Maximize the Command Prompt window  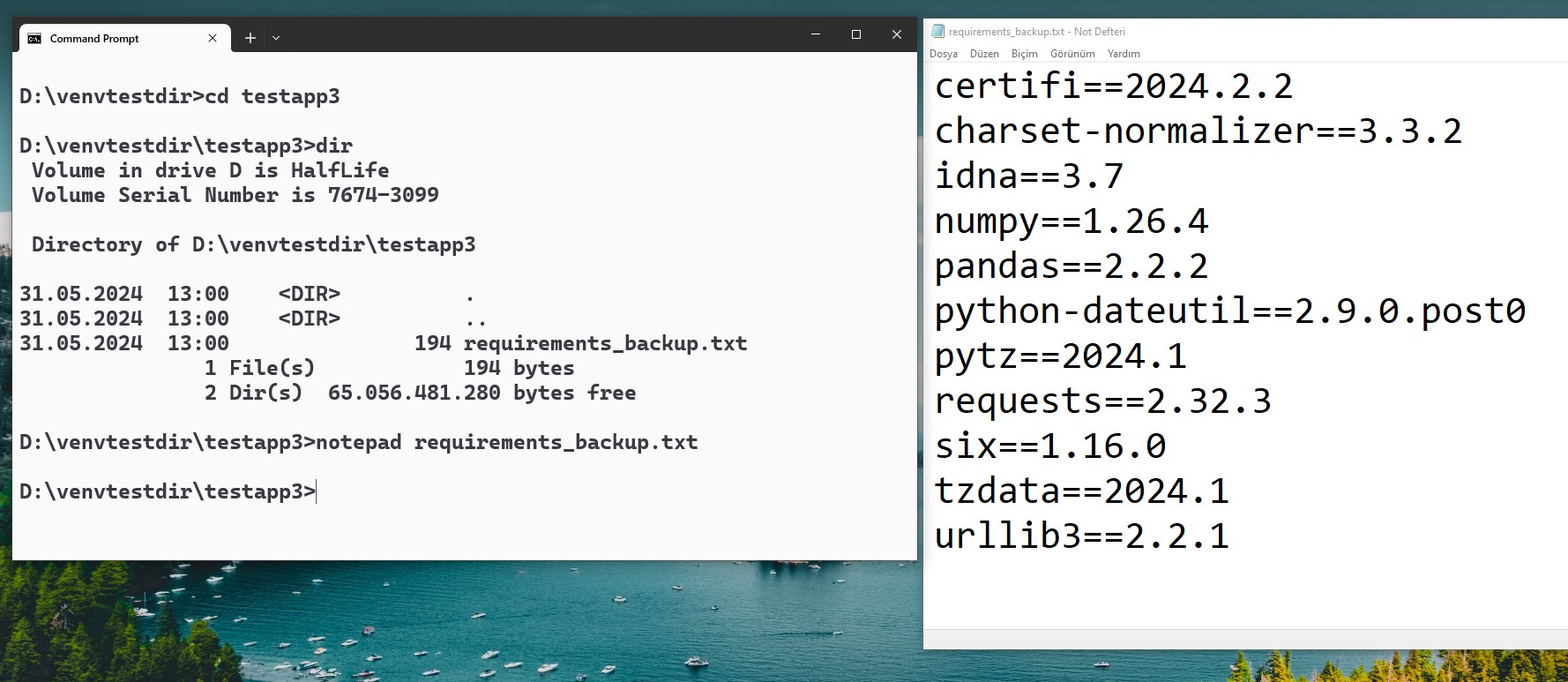(856, 34)
